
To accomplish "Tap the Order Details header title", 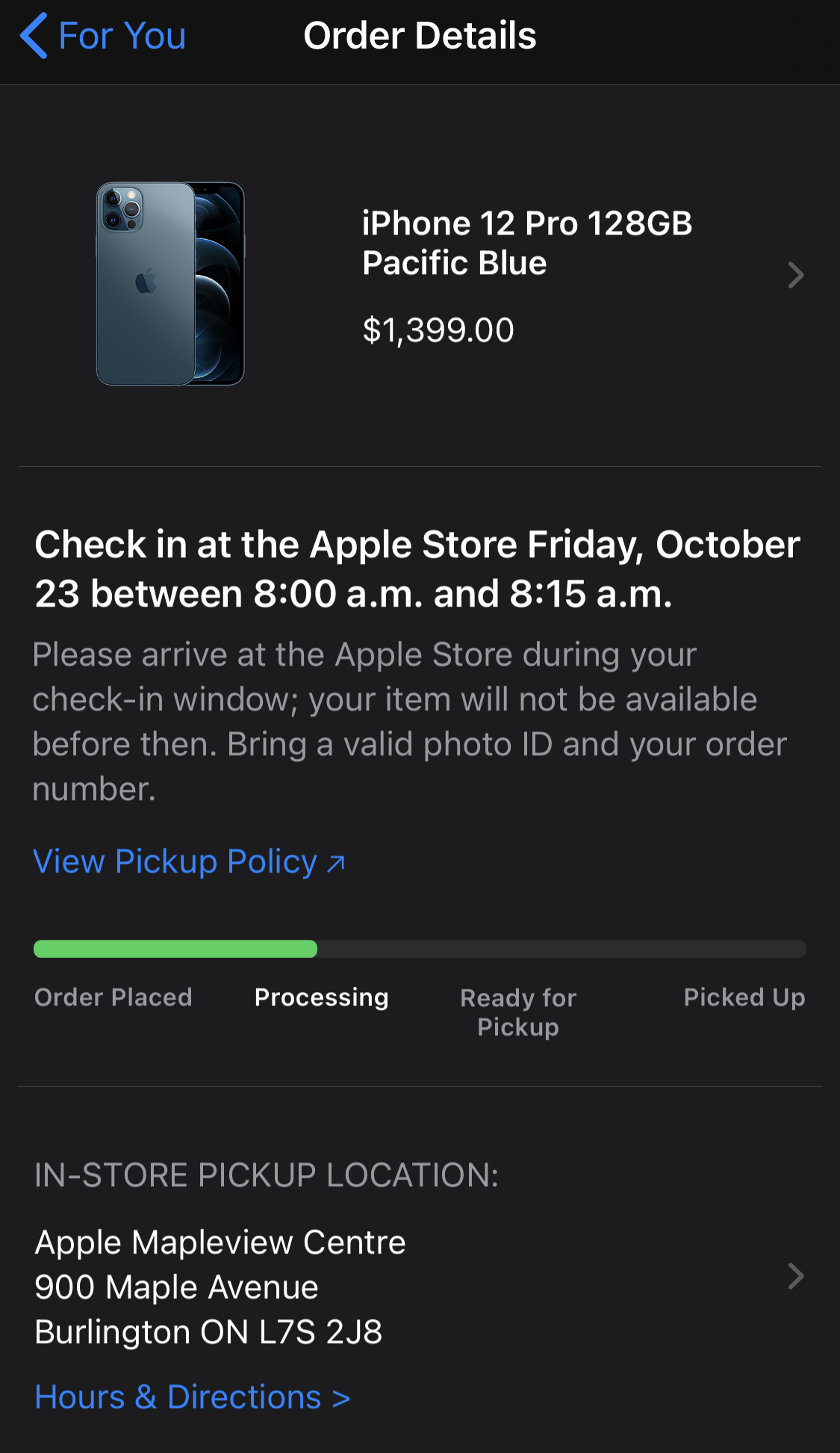I will pyautogui.click(x=420, y=36).
